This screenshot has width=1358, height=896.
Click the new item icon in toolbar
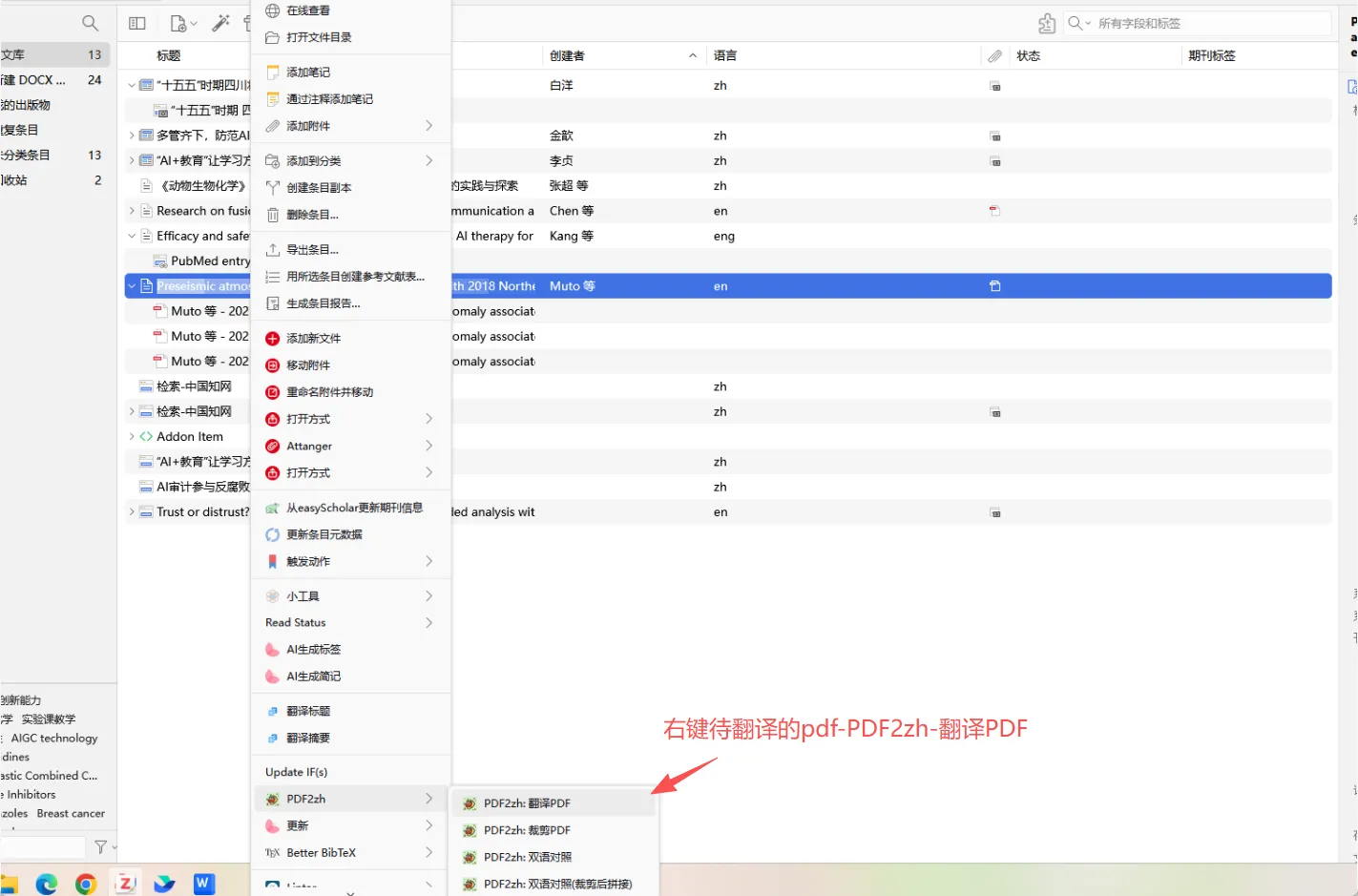pyautogui.click(x=178, y=23)
